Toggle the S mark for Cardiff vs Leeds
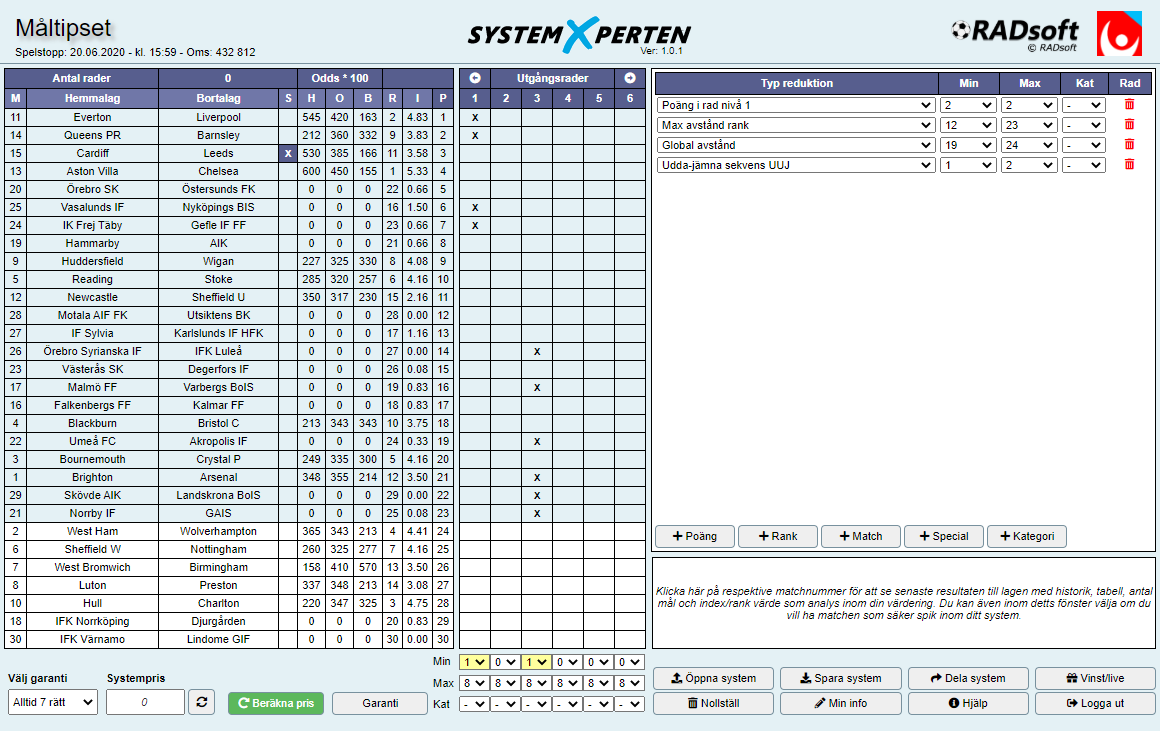1160x731 pixels. tap(288, 153)
